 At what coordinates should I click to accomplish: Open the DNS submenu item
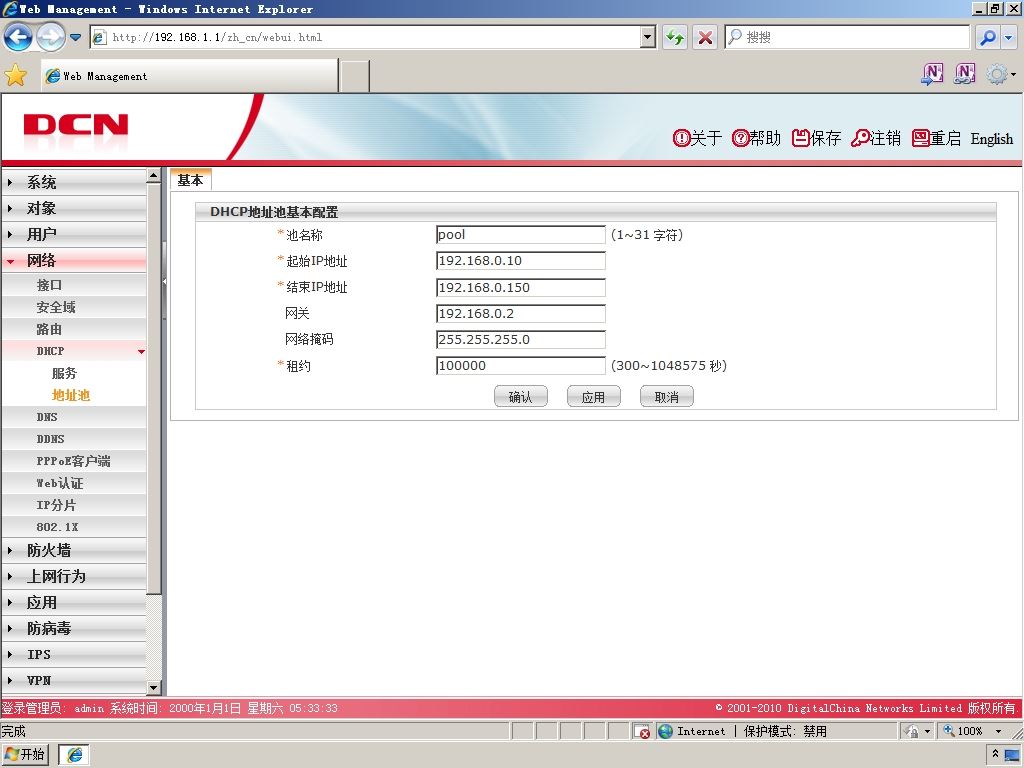[x=74, y=417]
